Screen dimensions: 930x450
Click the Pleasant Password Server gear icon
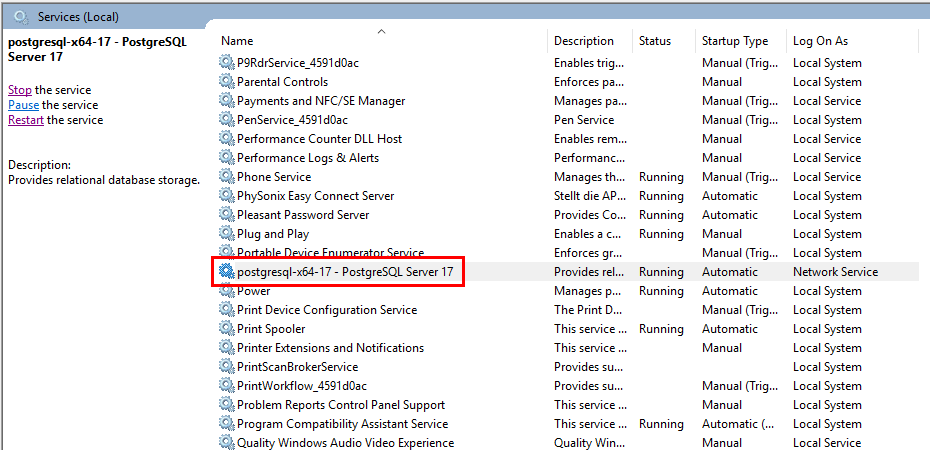pos(227,215)
